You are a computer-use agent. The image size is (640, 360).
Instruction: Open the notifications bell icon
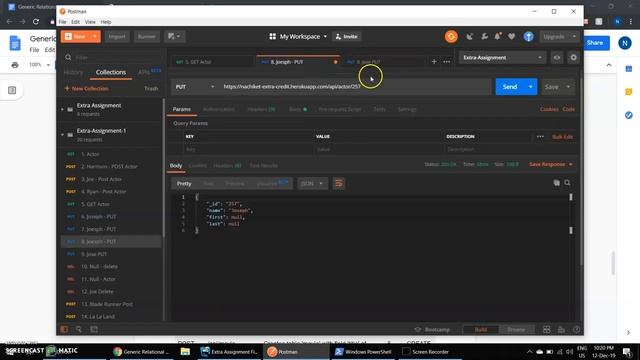[x=498, y=37]
